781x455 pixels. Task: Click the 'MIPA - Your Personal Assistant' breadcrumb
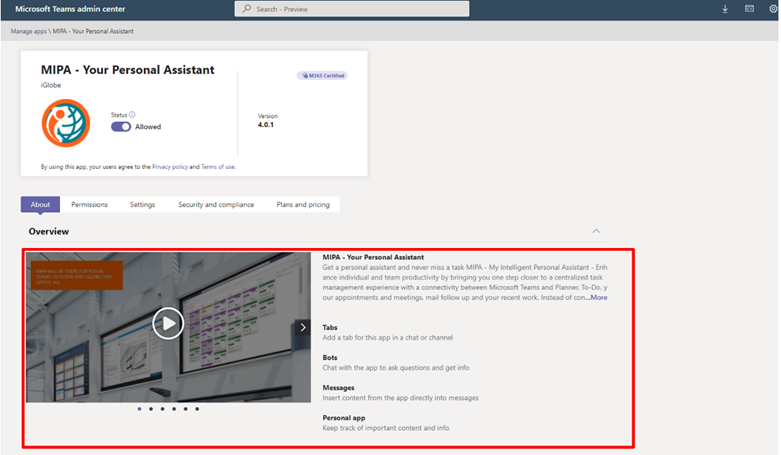click(x=93, y=31)
